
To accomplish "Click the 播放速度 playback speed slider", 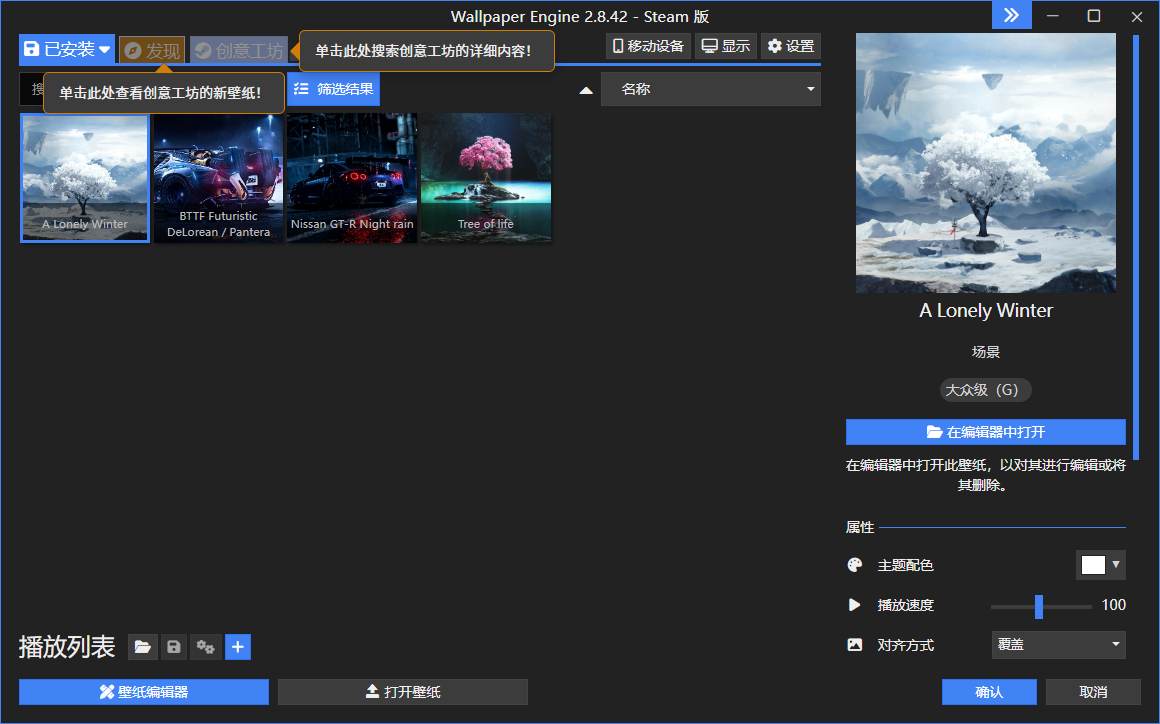I will (x=1041, y=606).
